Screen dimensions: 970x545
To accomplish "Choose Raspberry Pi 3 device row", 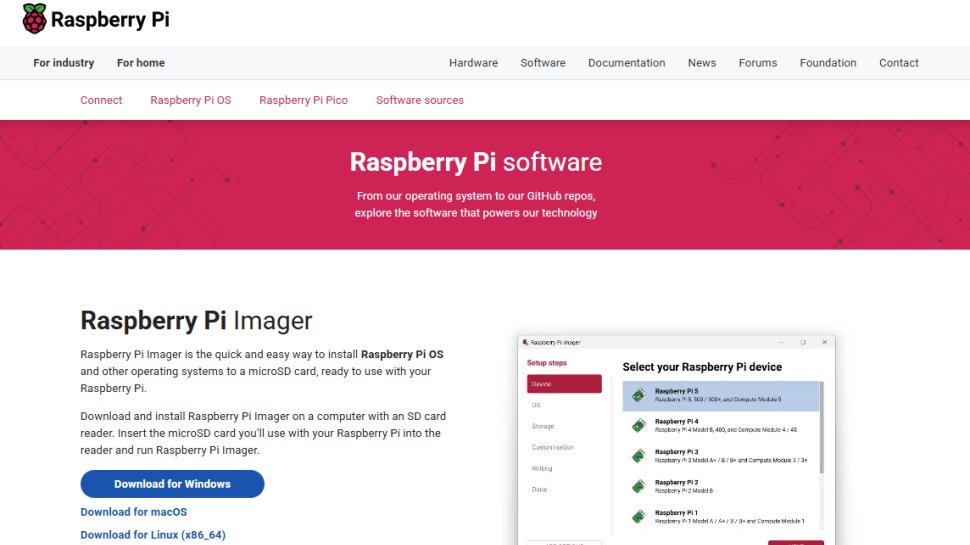I will (x=721, y=456).
